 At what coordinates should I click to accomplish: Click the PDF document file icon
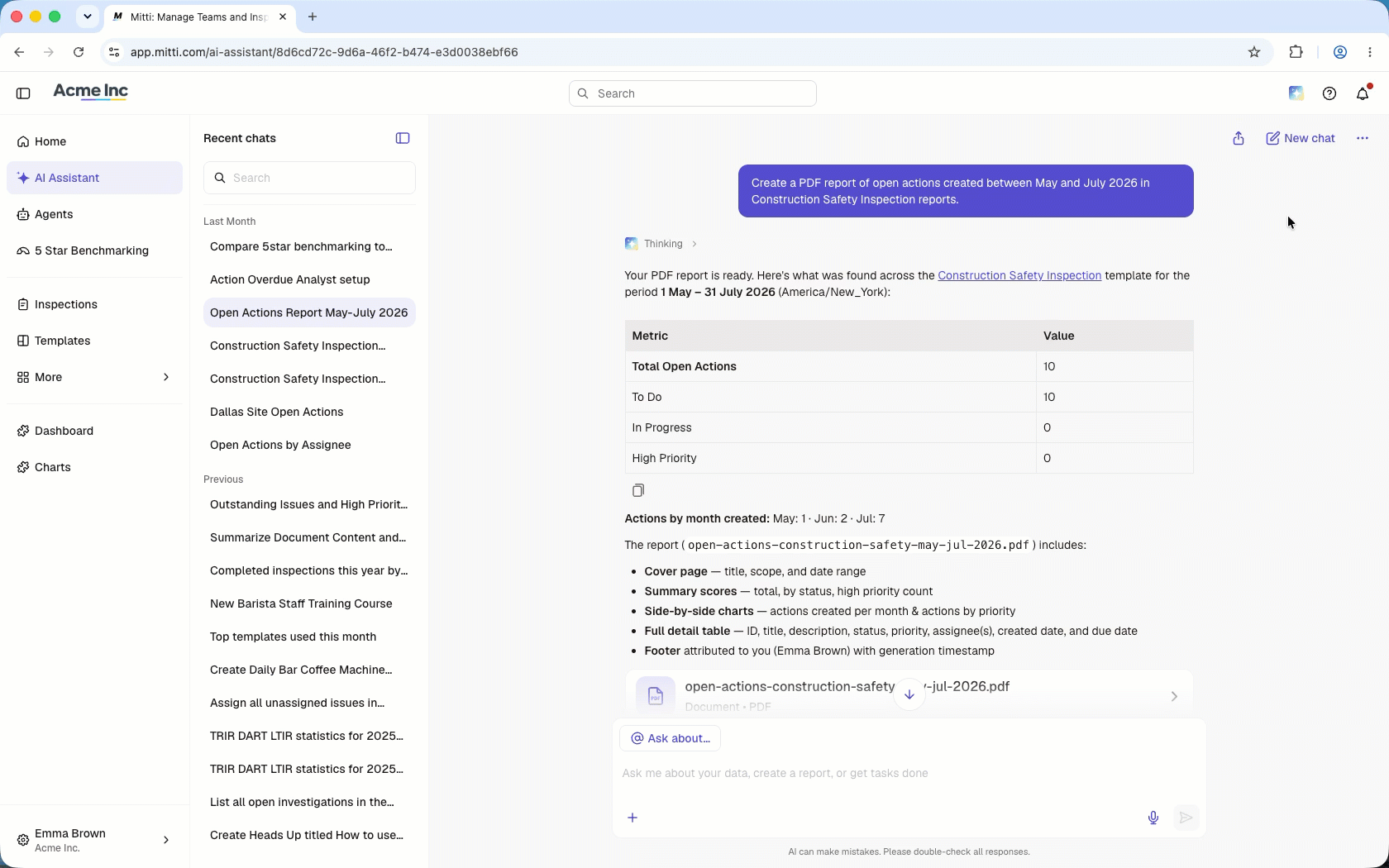coord(656,696)
